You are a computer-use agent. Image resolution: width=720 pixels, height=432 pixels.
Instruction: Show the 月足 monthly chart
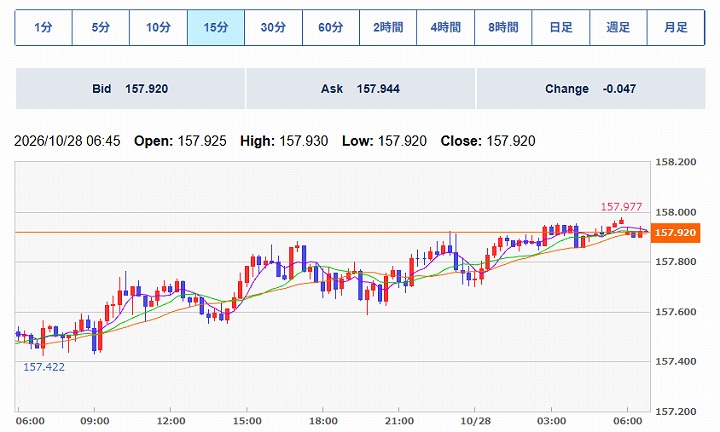pyautogui.click(x=676, y=28)
